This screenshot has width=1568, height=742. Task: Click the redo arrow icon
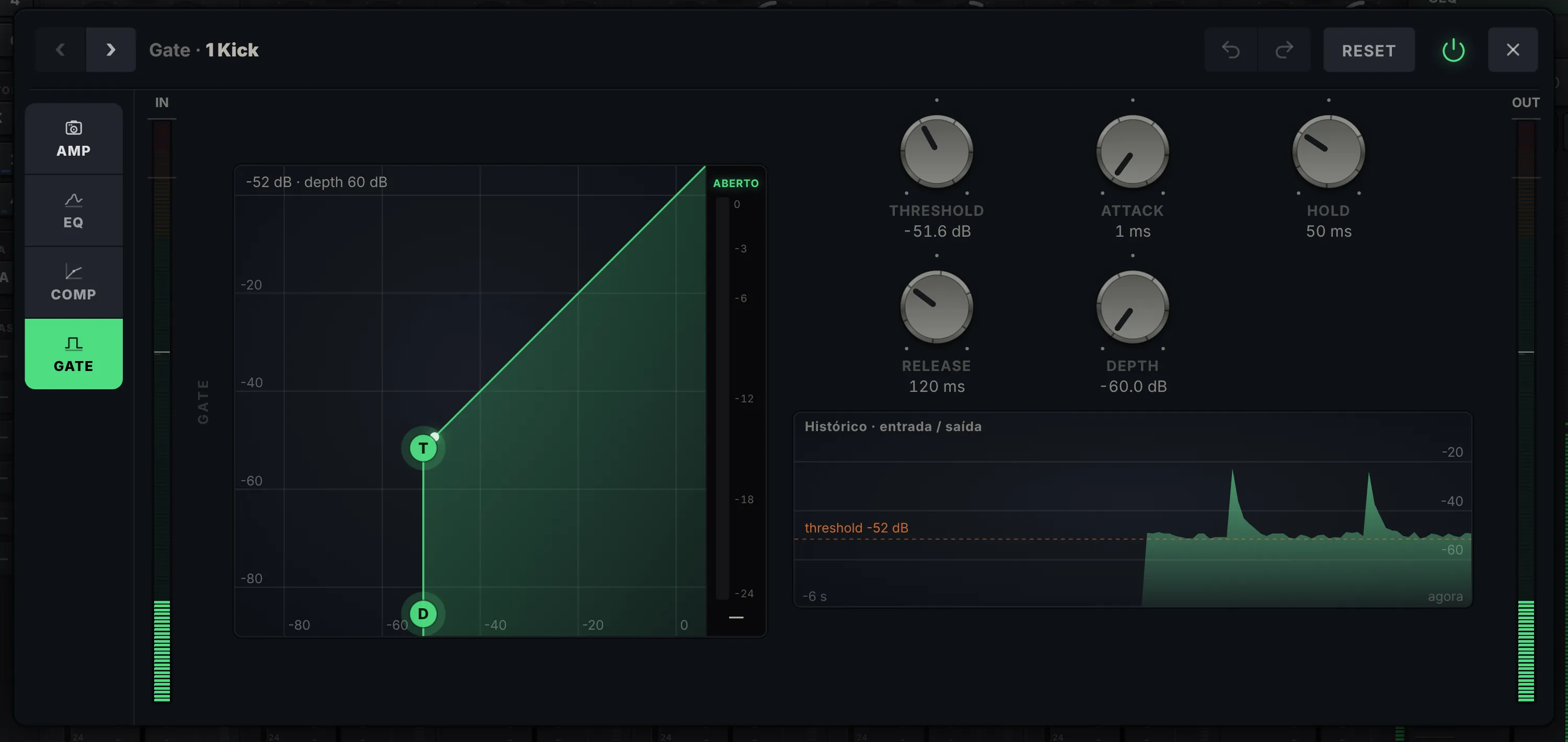point(1284,50)
